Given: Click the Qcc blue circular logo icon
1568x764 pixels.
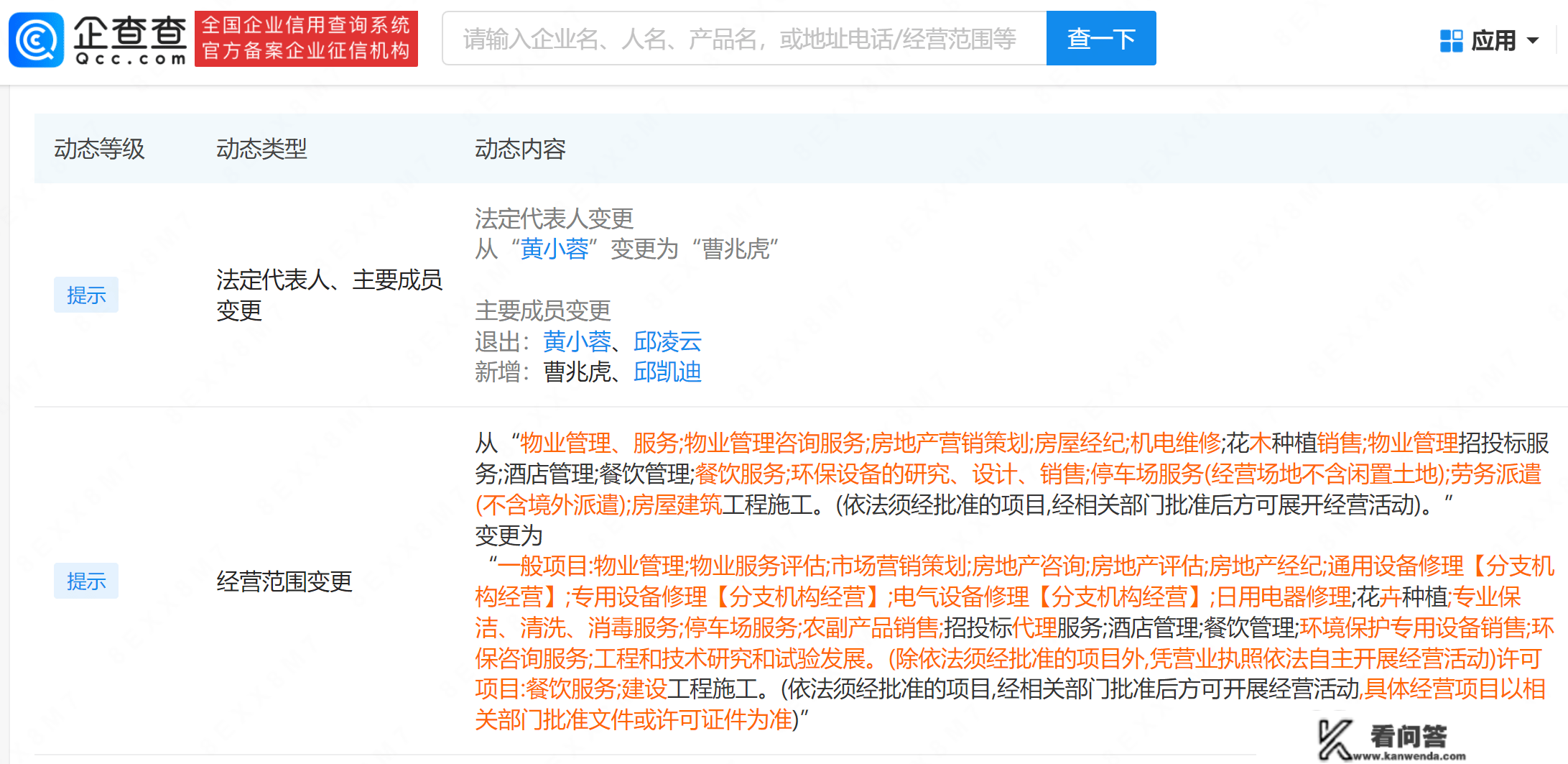Looking at the screenshot, I should click(36, 40).
